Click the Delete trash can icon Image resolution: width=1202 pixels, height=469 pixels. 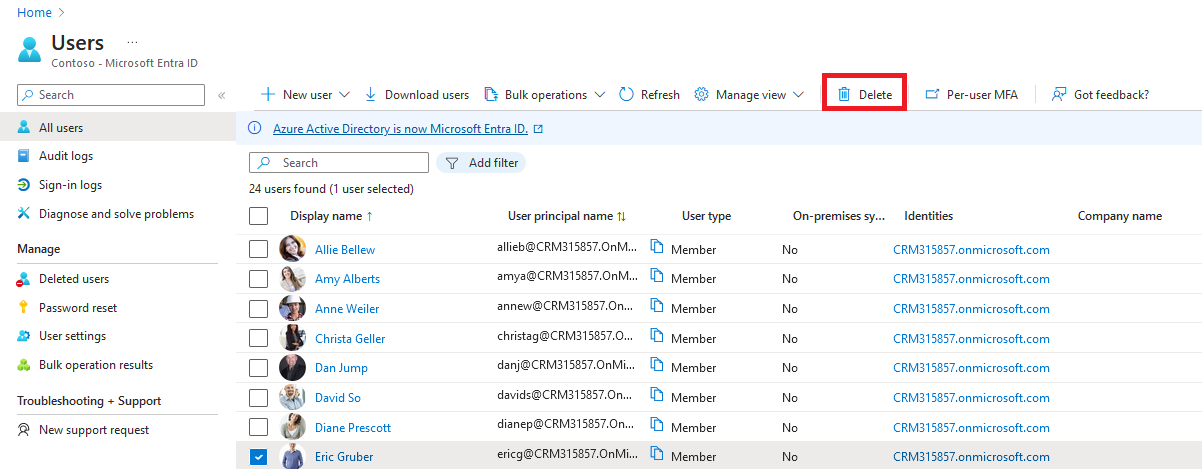click(x=844, y=95)
